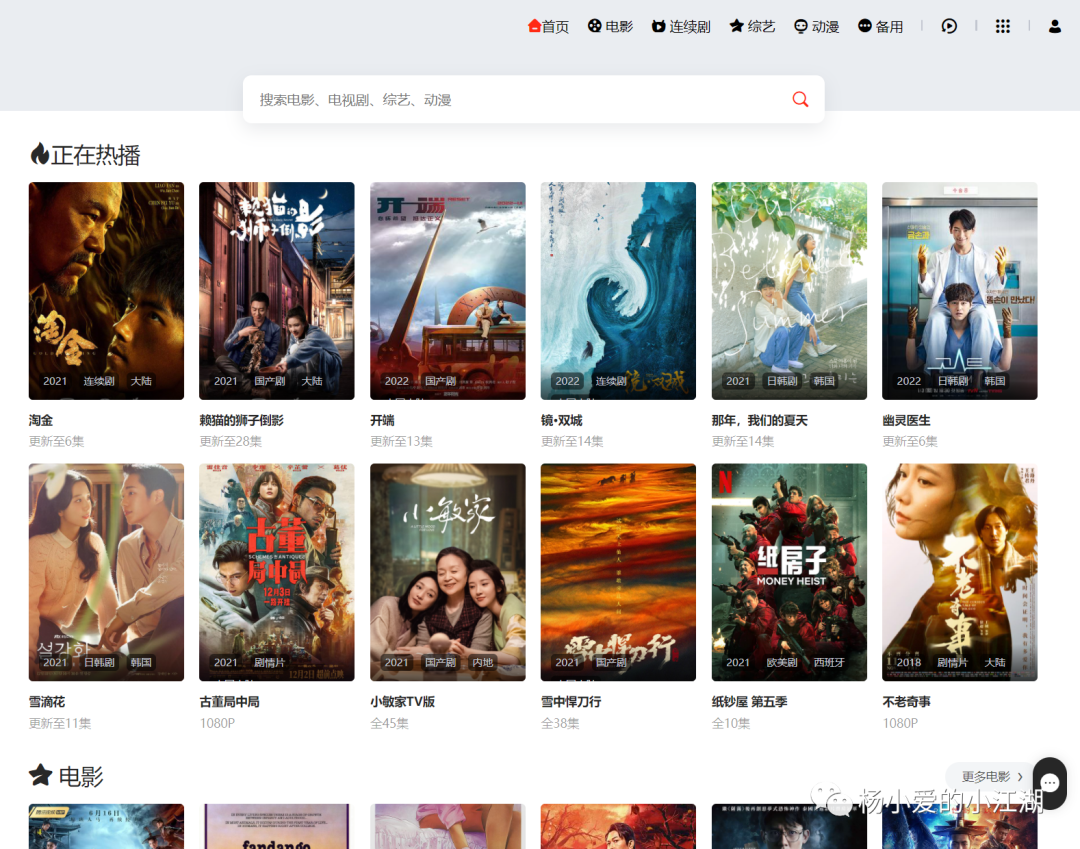Click the star icon beside 综艺
Image resolution: width=1080 pixels, height=849 pixels.
(x=736, y=26)
